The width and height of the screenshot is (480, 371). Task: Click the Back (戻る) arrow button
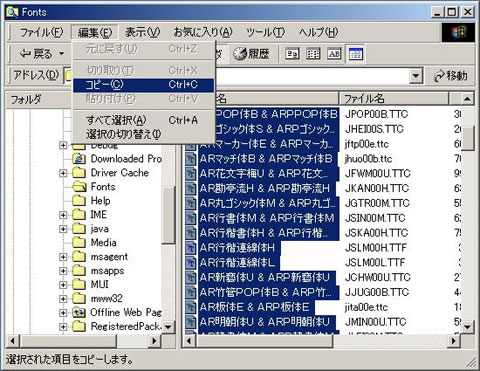[x=35, y=54]
